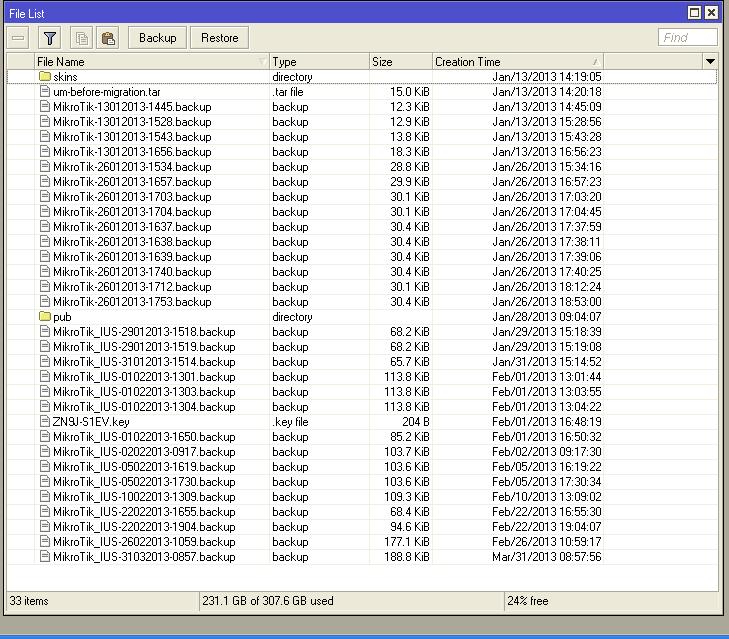Select the skins folder icon
This screenshot has height=639, width=729.
click(x=45, y=76)
